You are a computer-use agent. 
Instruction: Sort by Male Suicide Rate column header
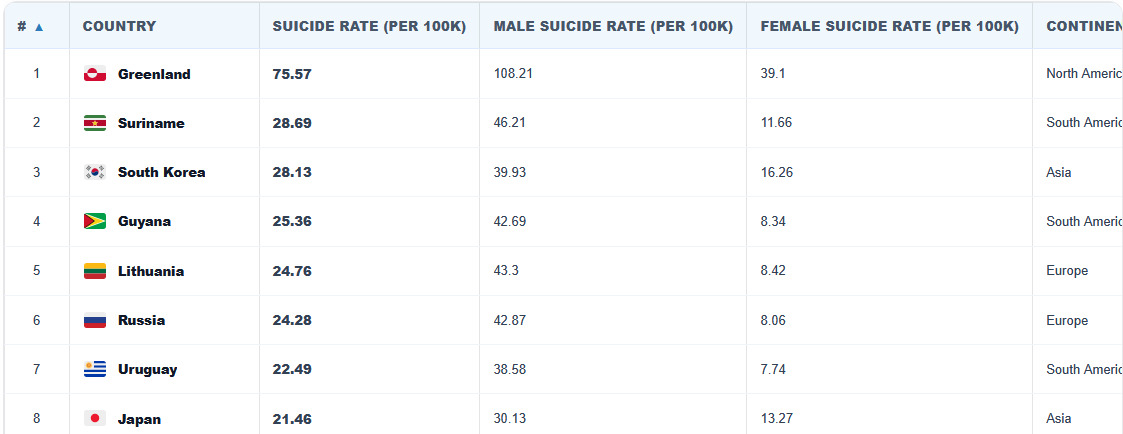pyautogui.click(x=613, y=26)
